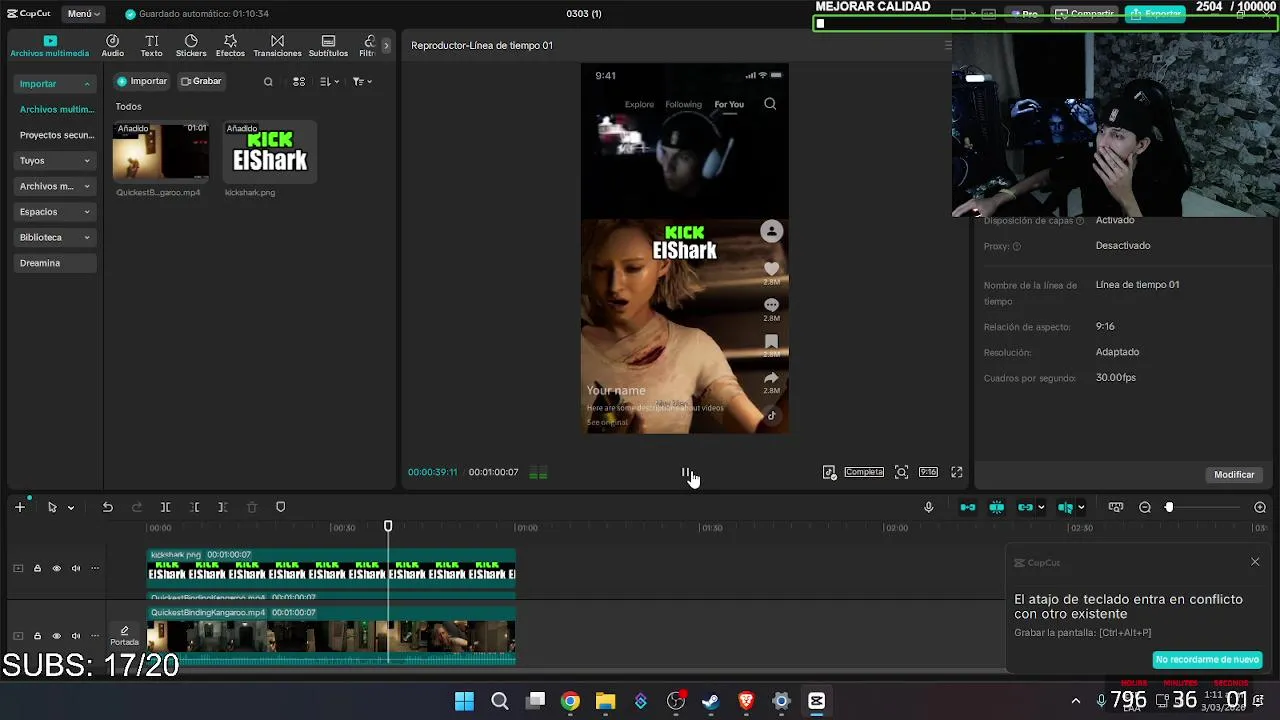This screenshot has width=1280, height=720.
Task: Open the Efectos tab
Action: coord(230,46)
